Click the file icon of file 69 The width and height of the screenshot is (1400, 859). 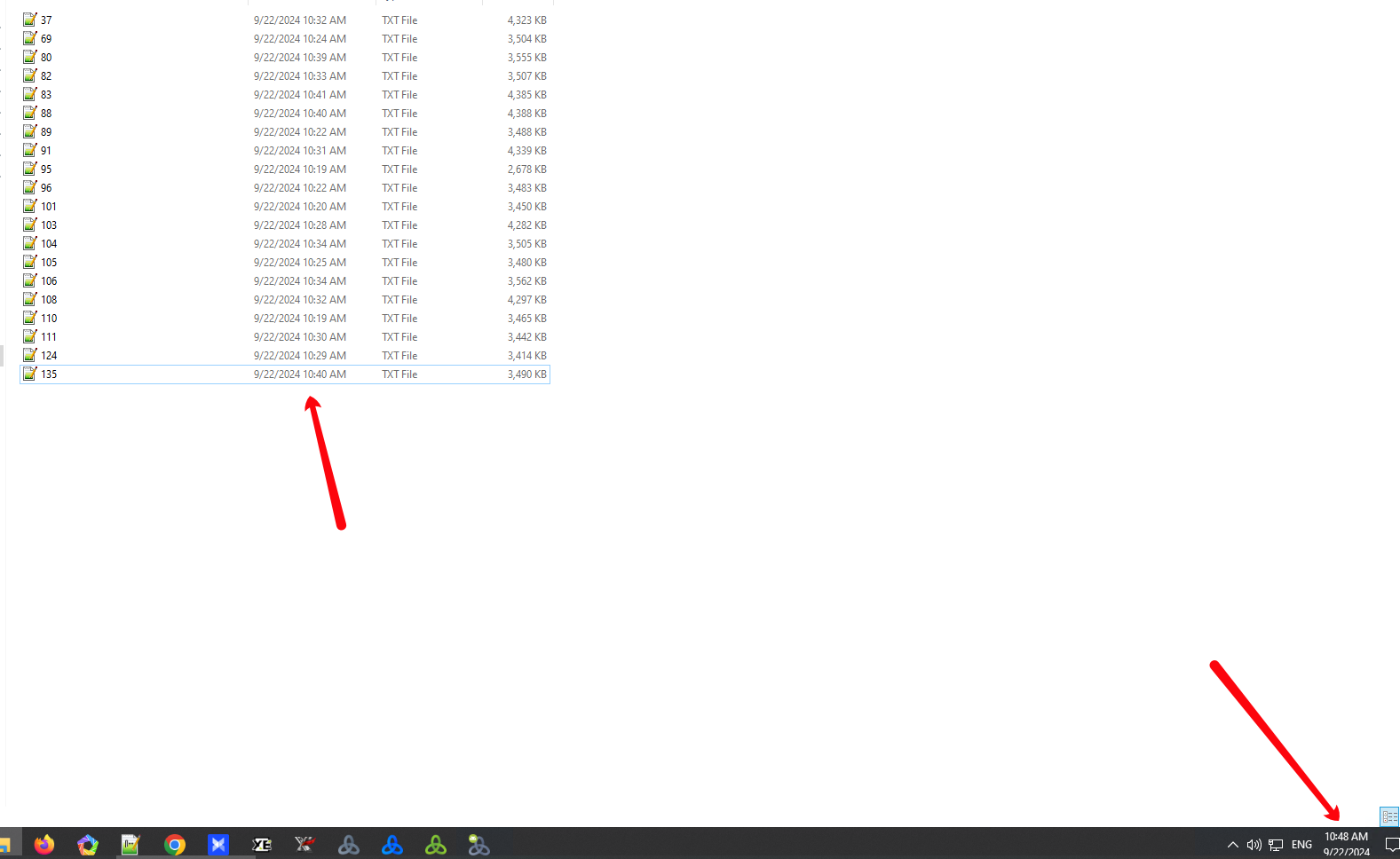pyautogui.click(x=30, y=38)
